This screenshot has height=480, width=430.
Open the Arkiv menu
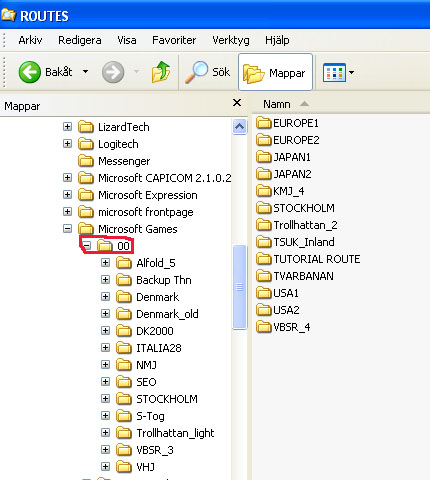[30, 40]
